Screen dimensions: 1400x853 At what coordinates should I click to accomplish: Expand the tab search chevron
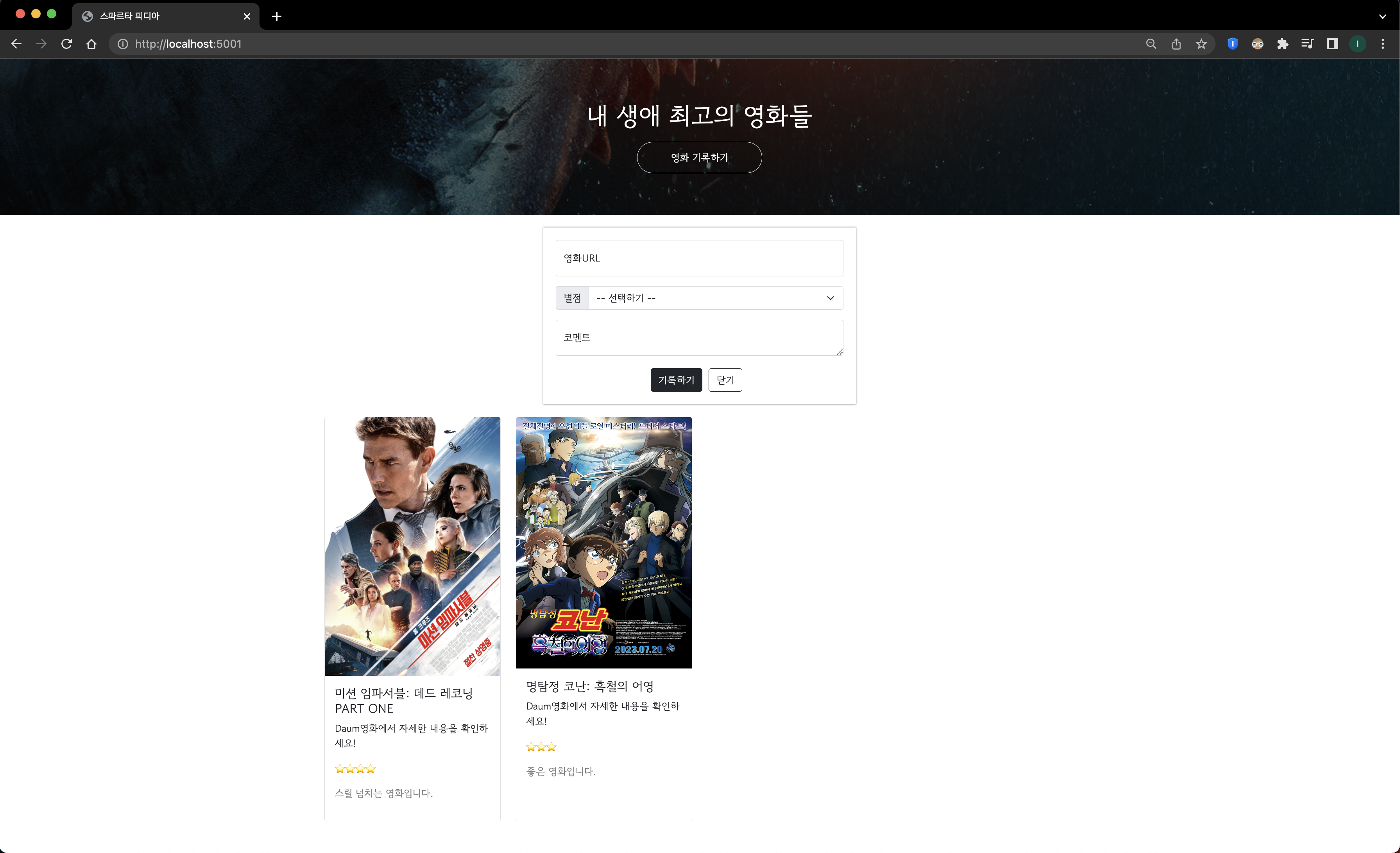[x=1383, y=16]
